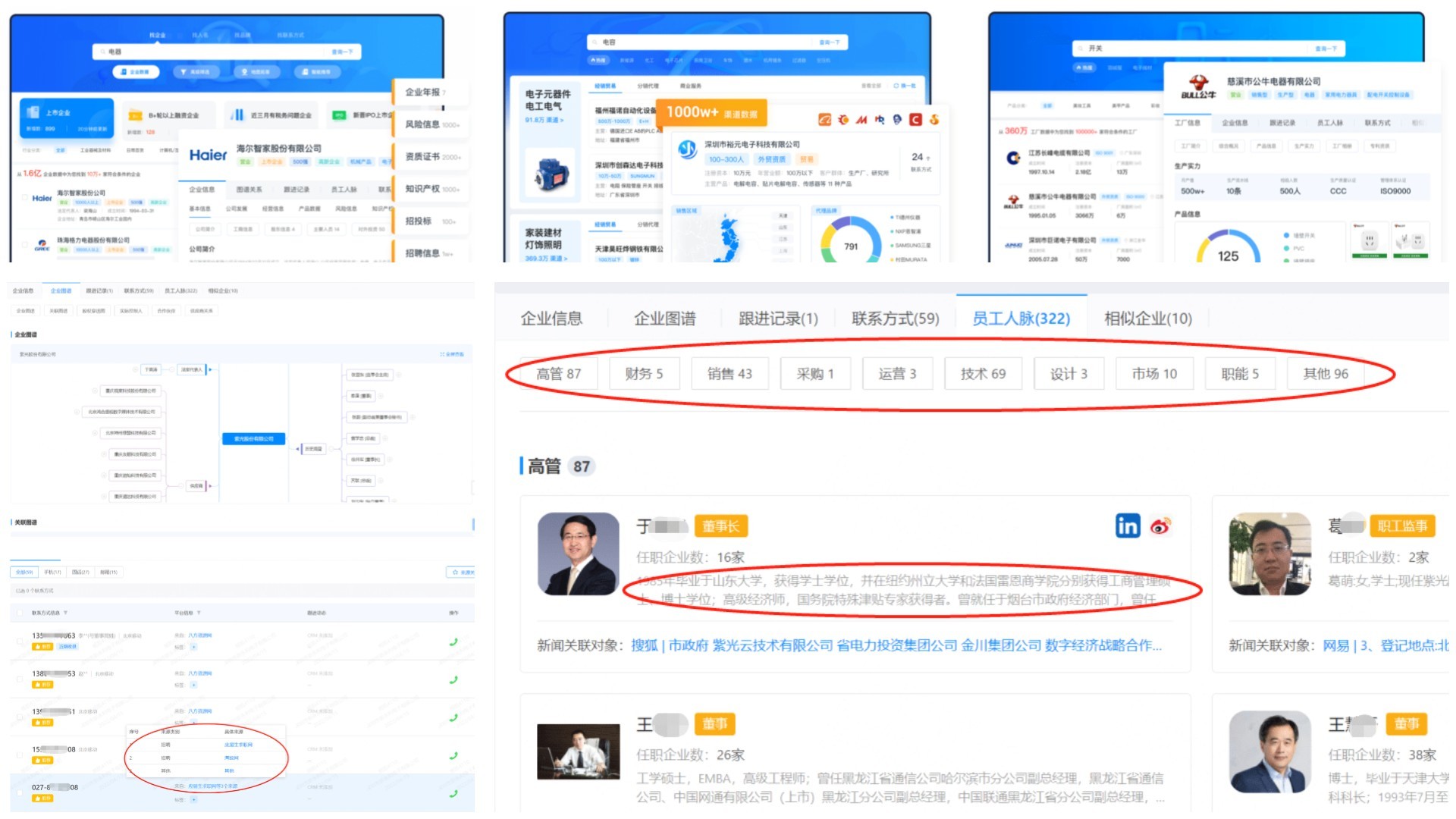
Task: Click the red M channel icon
Action: click(x=861, y=119)
